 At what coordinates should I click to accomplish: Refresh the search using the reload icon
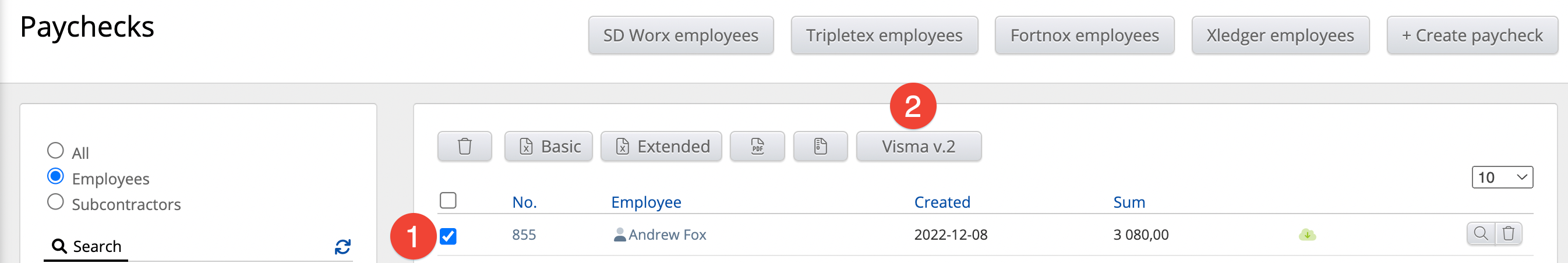click(342, 247)
